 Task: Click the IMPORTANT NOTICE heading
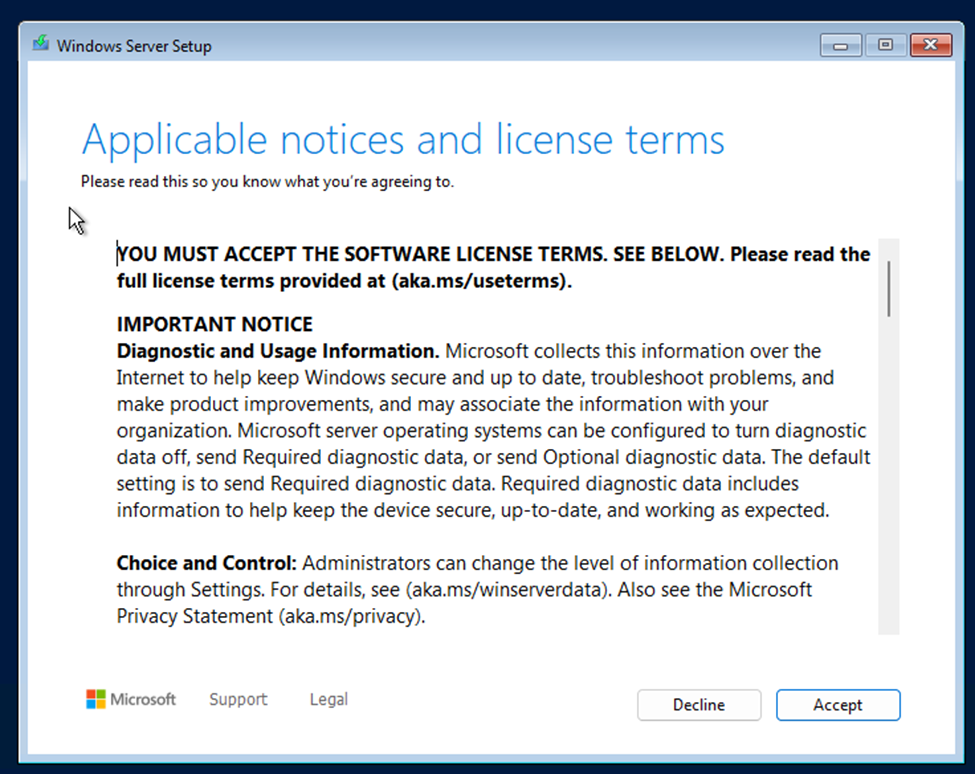215,325
